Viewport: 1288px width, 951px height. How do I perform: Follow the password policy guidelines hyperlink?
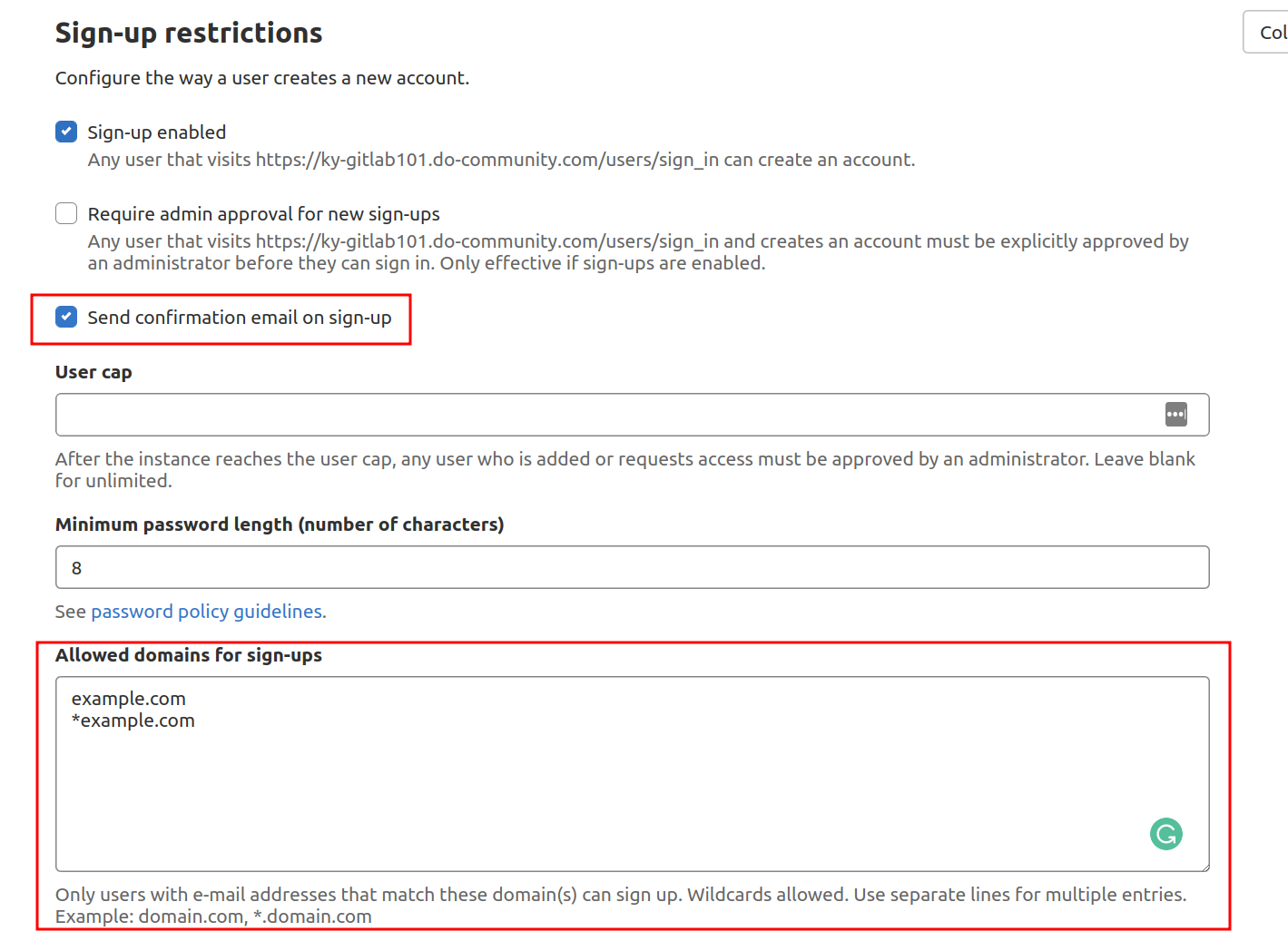[x=207, y=611]
